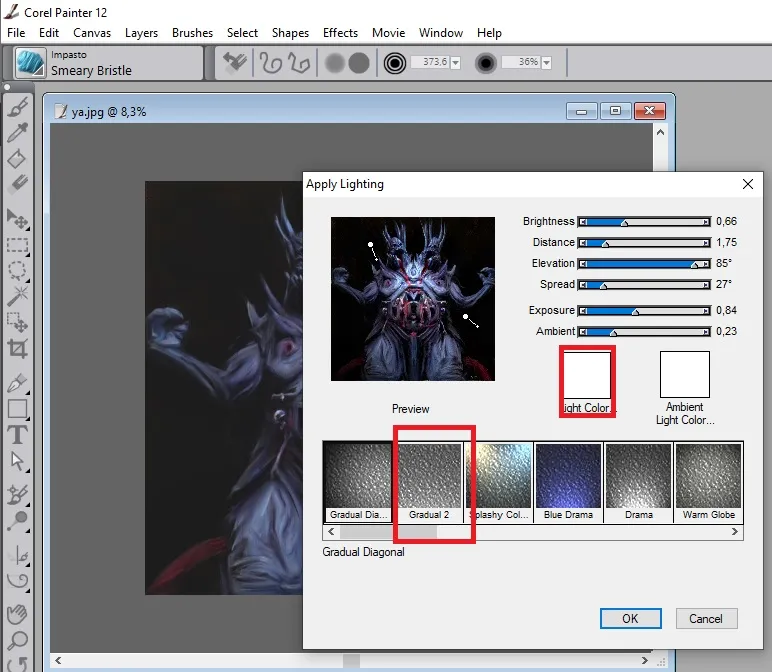Open the Effects menu
Screen dimensions: 772x672
pyautogui.click(x=340, y=33)
